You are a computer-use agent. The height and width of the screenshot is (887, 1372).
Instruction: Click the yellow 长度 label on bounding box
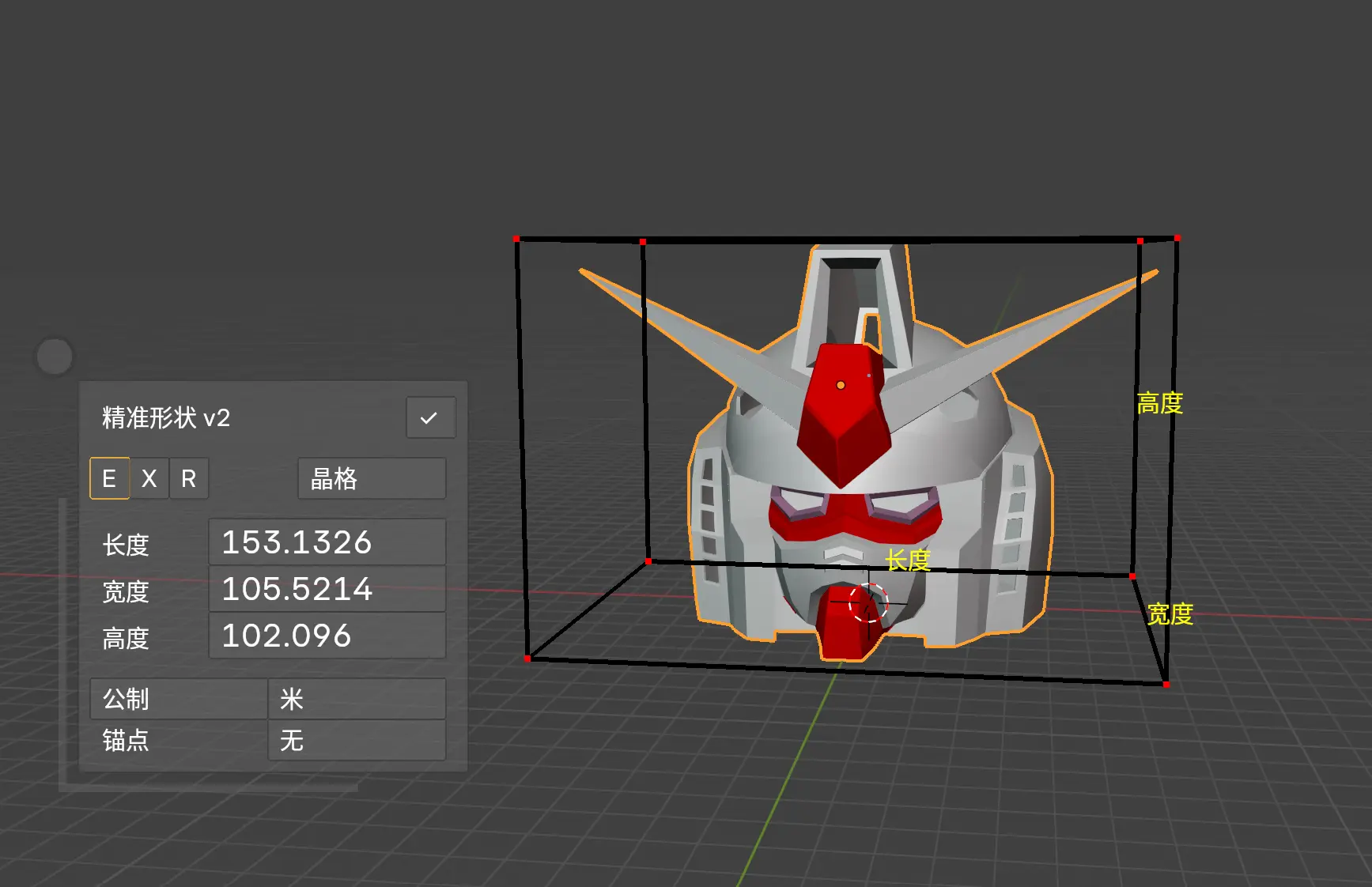(x=908, y=561)
